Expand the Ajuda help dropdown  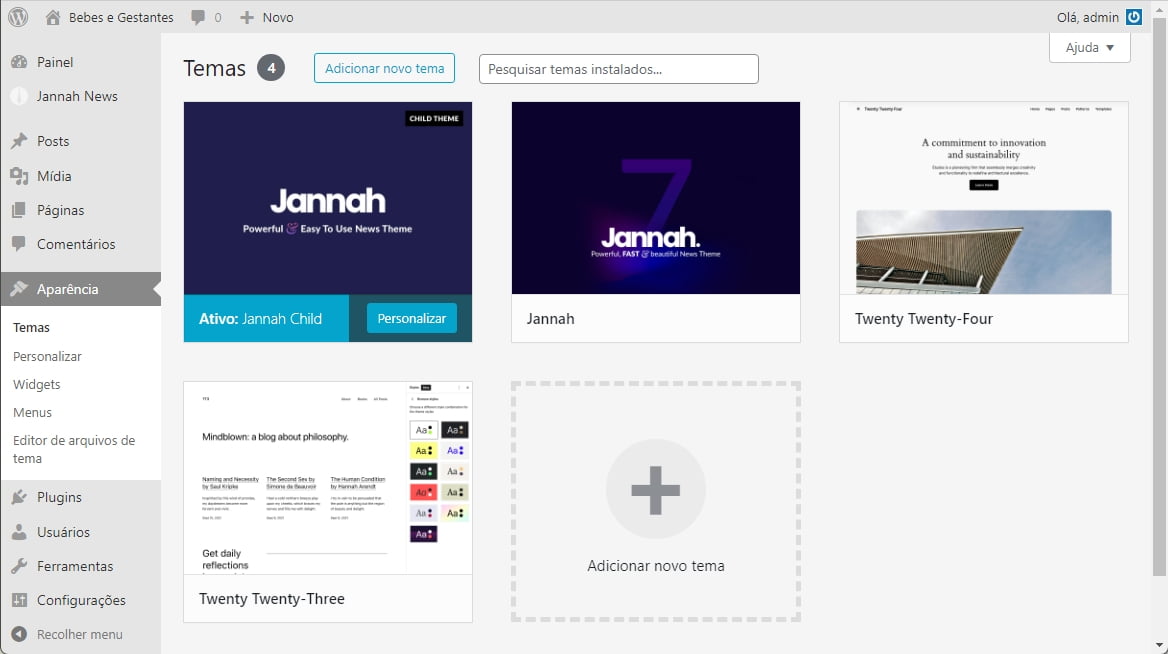click(1090, 47)
